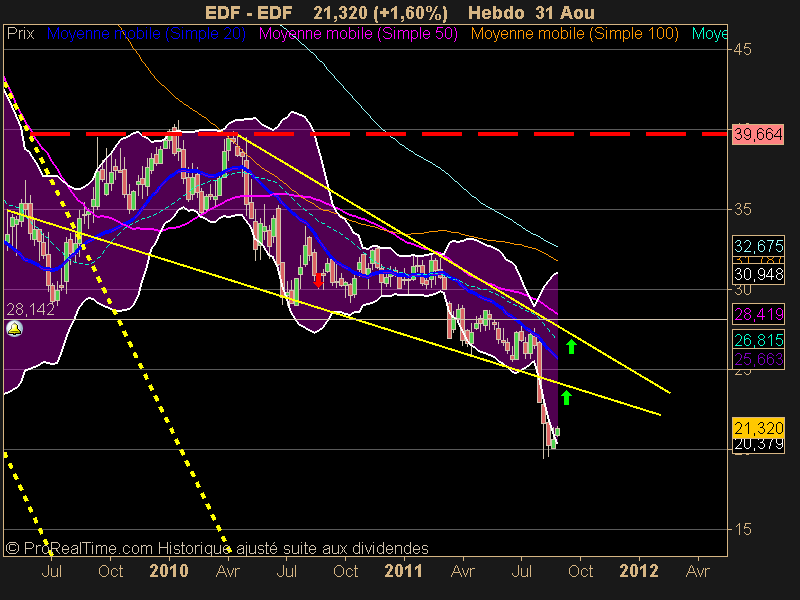Click the 32,675 cyan price label
The width and height of the screenshot is (800, 600).
(x=758, y=246)
